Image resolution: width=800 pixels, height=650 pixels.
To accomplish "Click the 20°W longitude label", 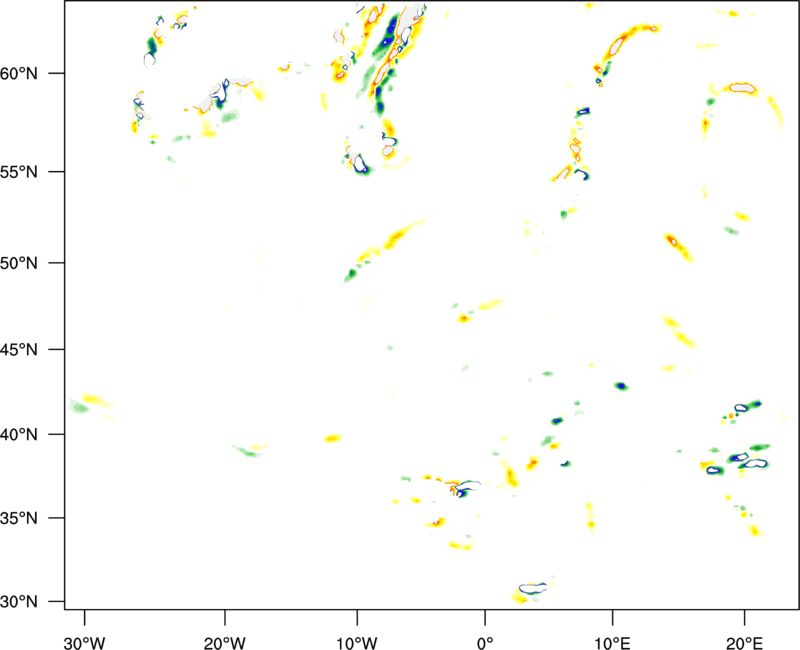I will coord(225,642).
